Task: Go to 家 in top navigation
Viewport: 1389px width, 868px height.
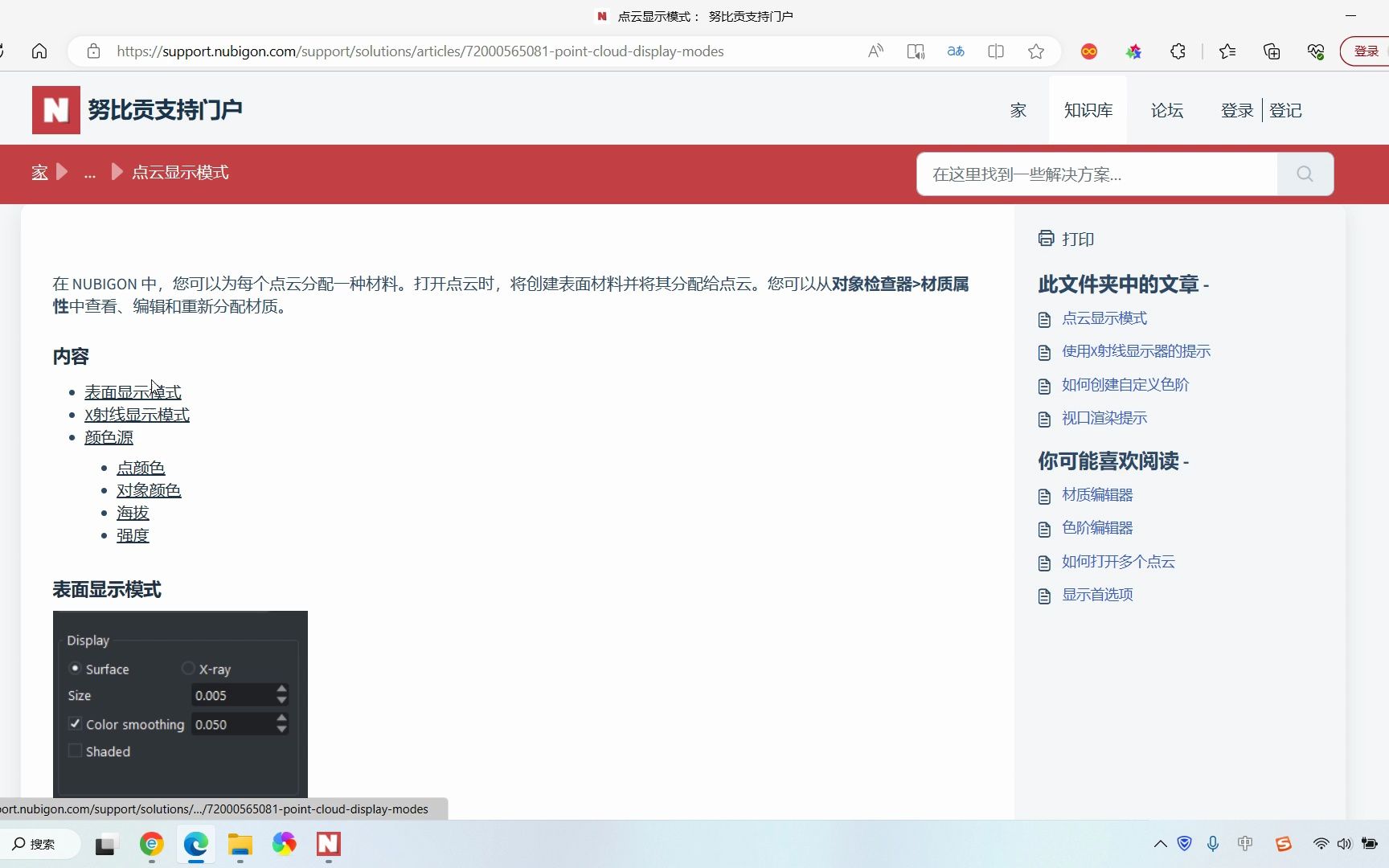Action: click(1018, 110)
